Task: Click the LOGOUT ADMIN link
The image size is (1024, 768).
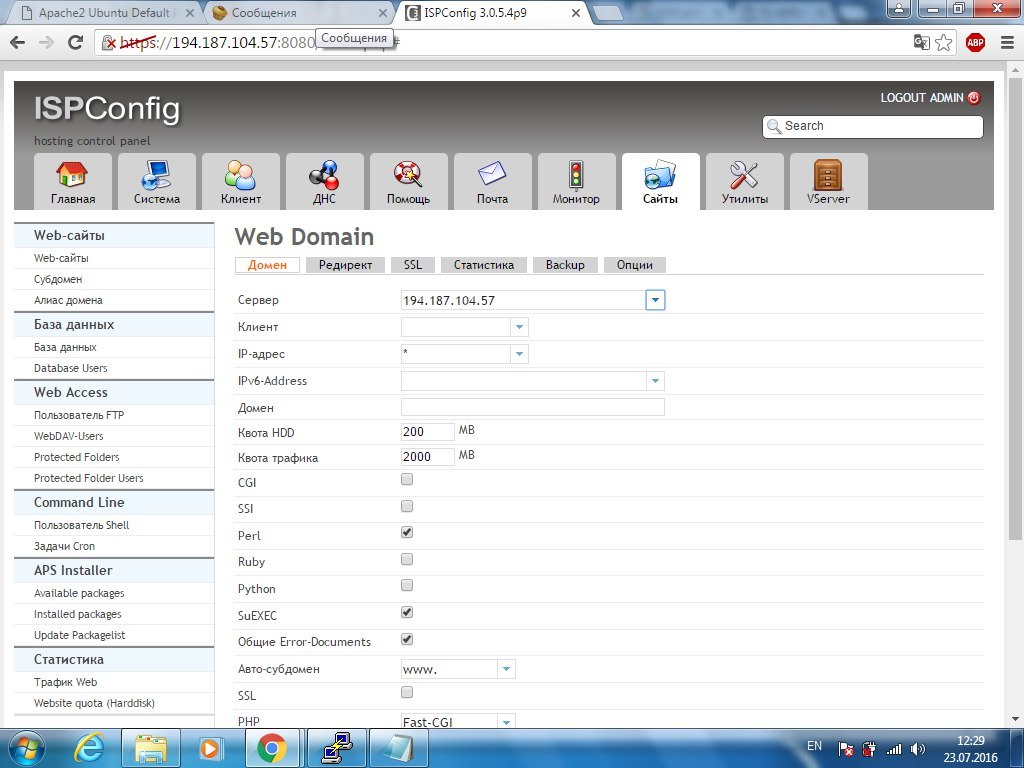Action: (921, 98)
